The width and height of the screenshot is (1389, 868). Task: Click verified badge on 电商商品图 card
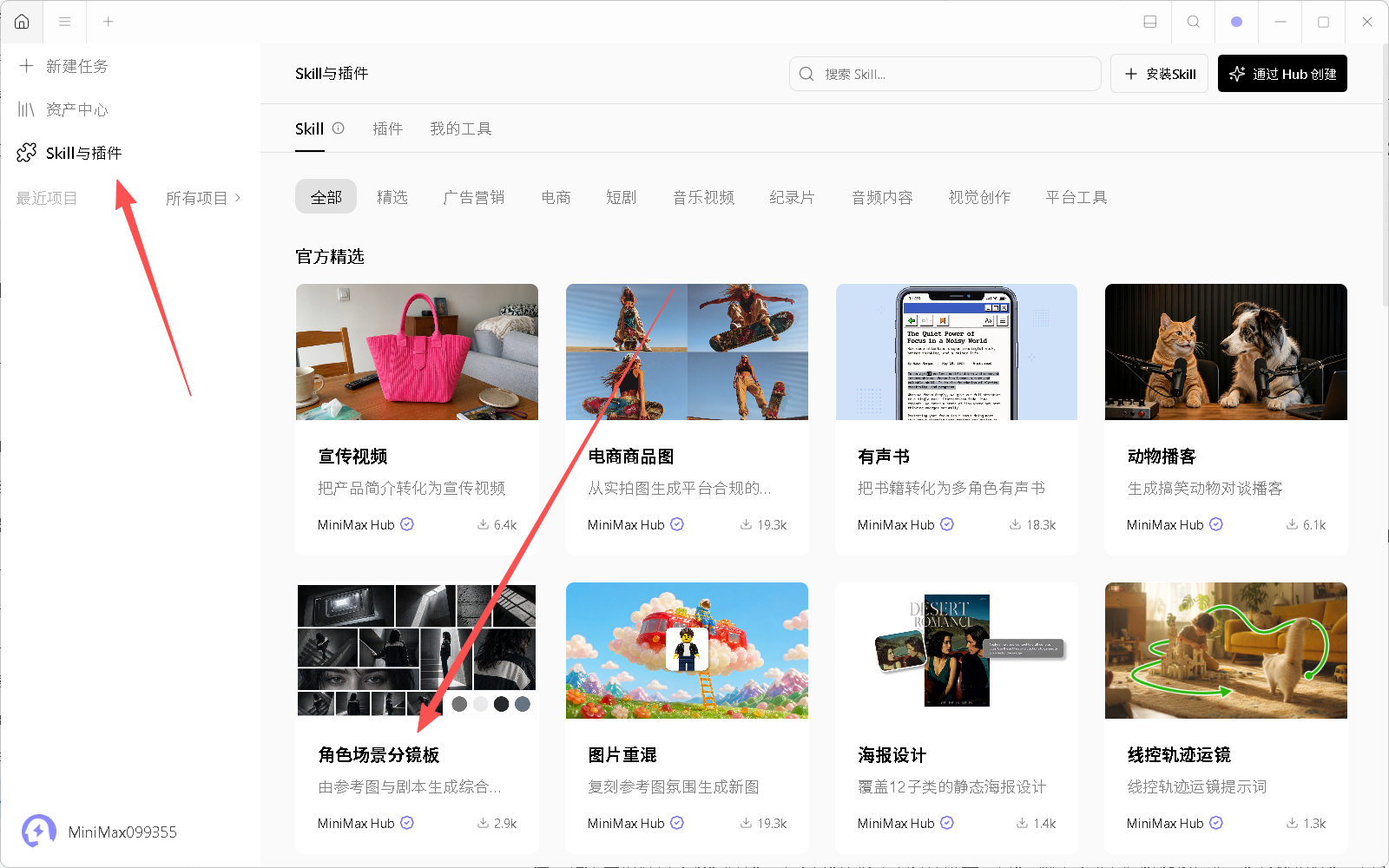pos(677,524)
